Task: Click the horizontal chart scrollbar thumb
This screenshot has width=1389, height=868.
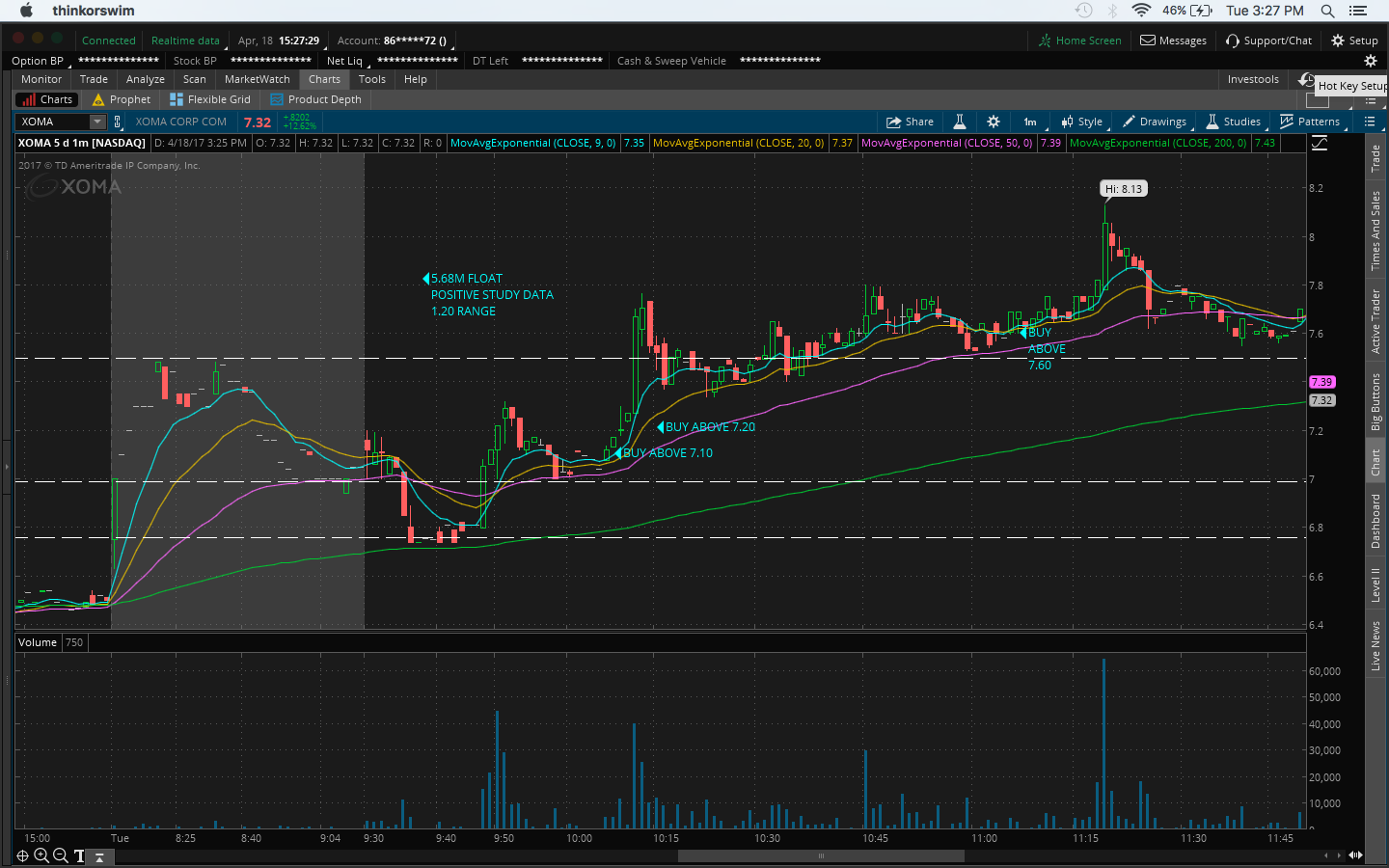Action: [x=821, y=855]
